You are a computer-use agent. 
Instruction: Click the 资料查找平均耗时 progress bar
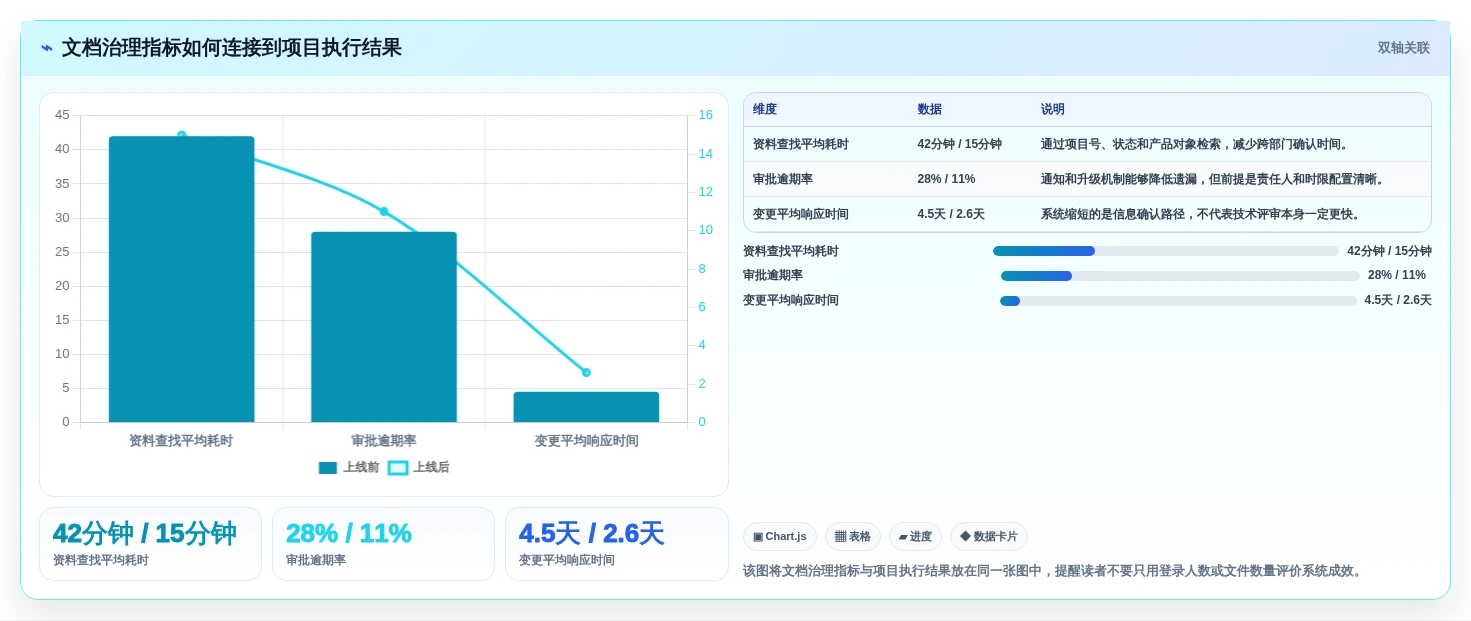tap(1166, 251)
